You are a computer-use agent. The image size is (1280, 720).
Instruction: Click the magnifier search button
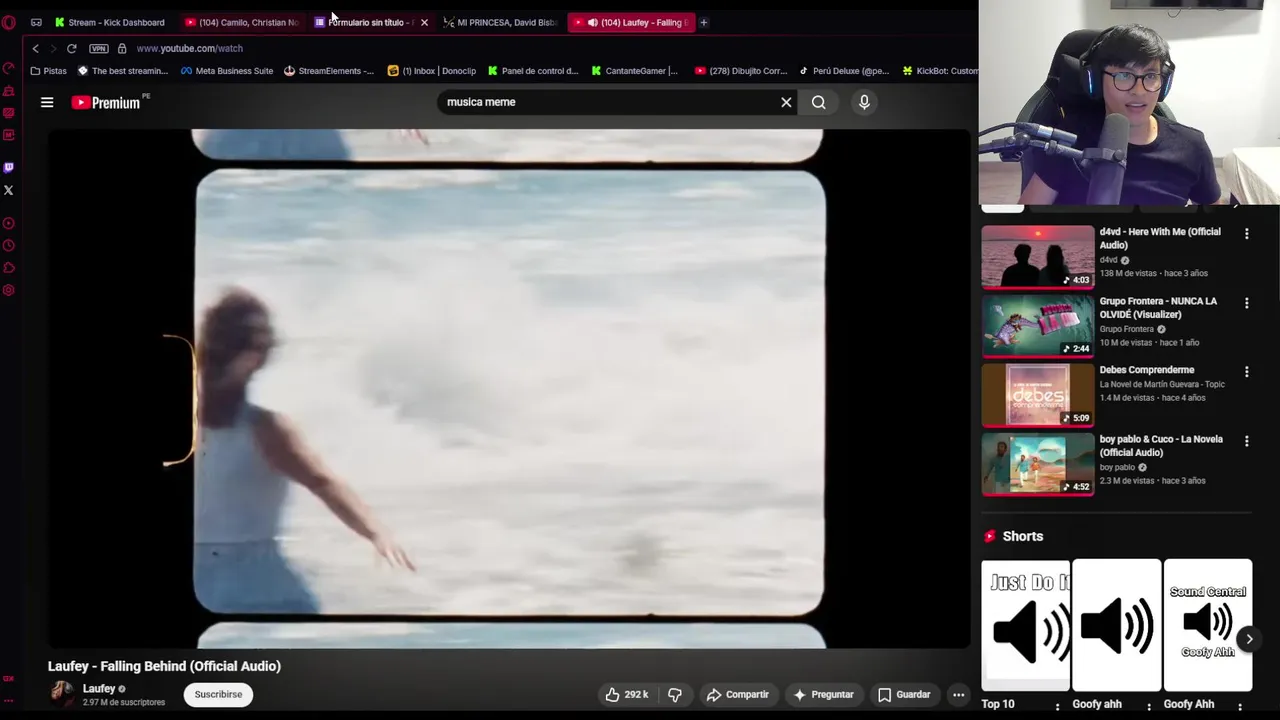pyautogui.click(x=819, y=102)
